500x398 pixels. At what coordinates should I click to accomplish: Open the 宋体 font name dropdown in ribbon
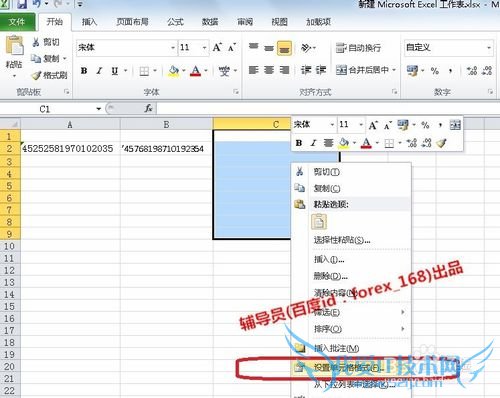pos(173,48)
